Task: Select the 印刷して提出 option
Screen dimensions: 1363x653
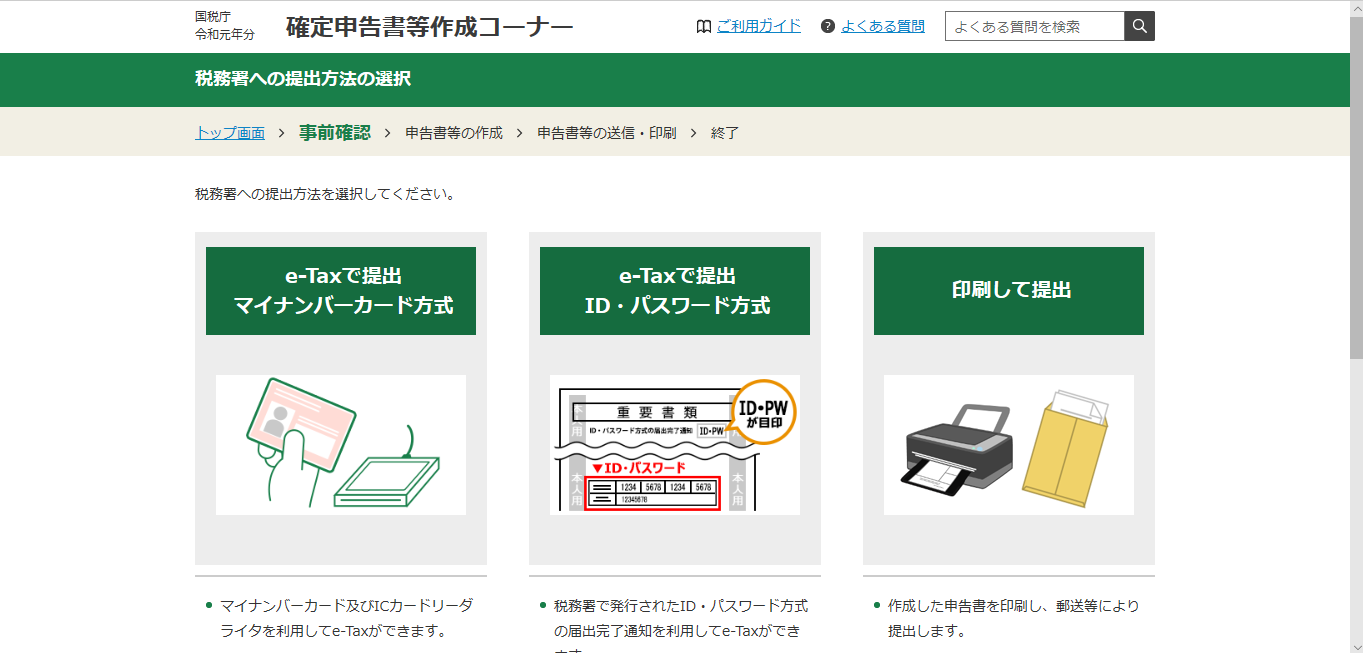Action: click(1008, 290)
